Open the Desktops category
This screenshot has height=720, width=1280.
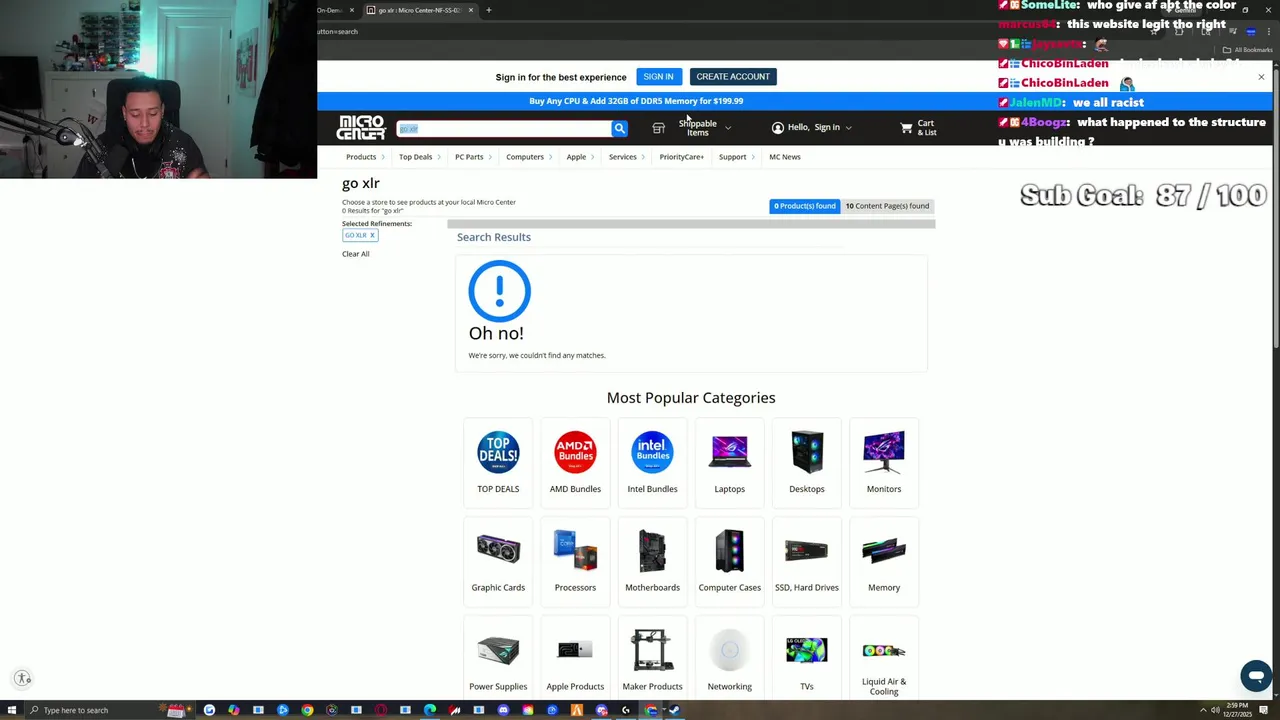click(806, 462)
